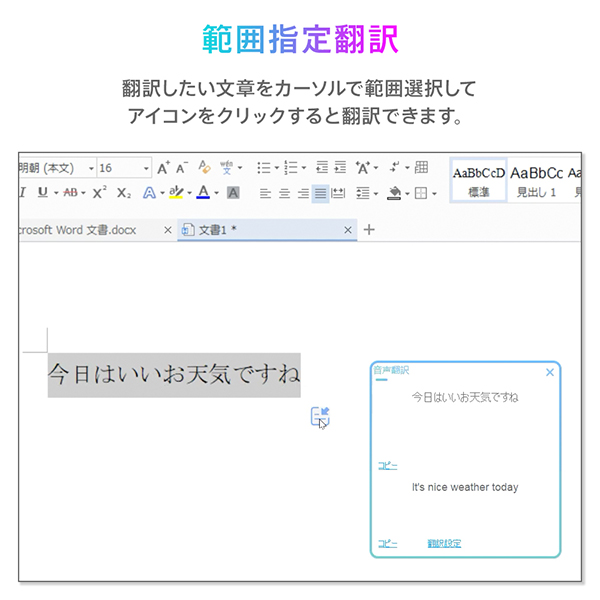Toggle center text alignment
Viewport: 600px width, 600px height.
coord(284,193)
